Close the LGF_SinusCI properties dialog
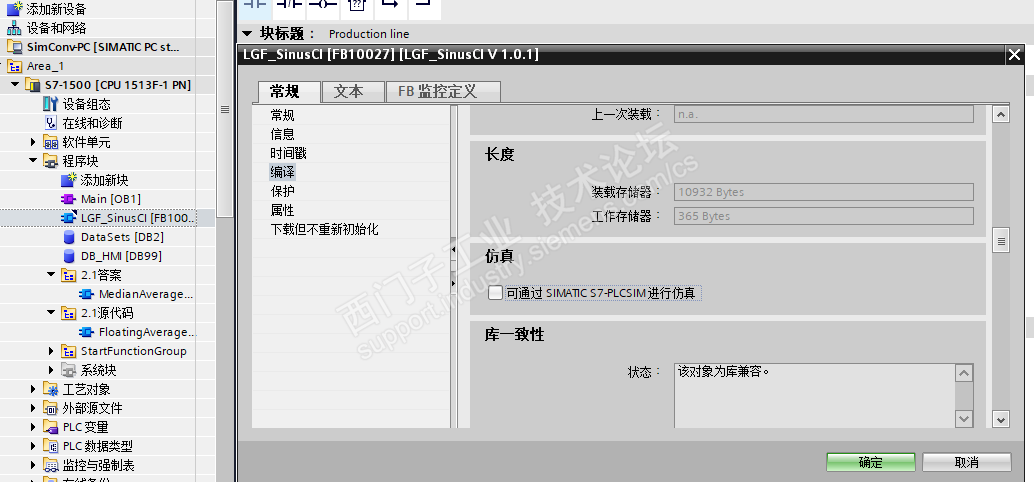 click(x=1014, y=55)
